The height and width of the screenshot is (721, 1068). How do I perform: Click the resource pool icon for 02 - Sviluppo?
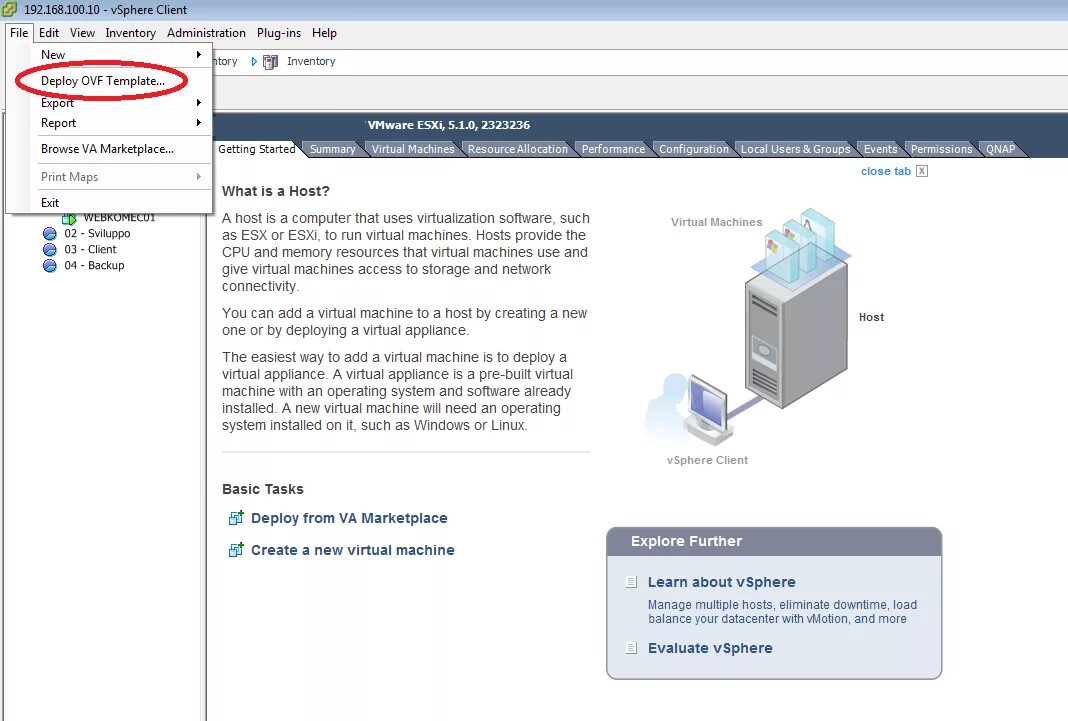click(x=50, y=234)
